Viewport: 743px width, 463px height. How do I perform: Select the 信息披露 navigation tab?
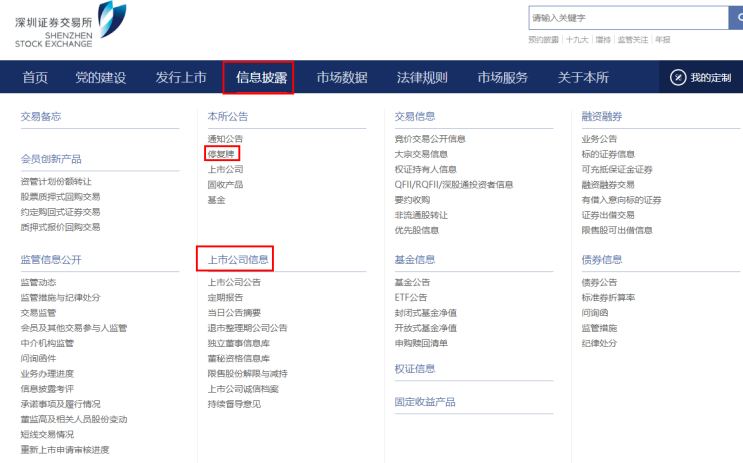pyautogui.click(x=262, y=77)
